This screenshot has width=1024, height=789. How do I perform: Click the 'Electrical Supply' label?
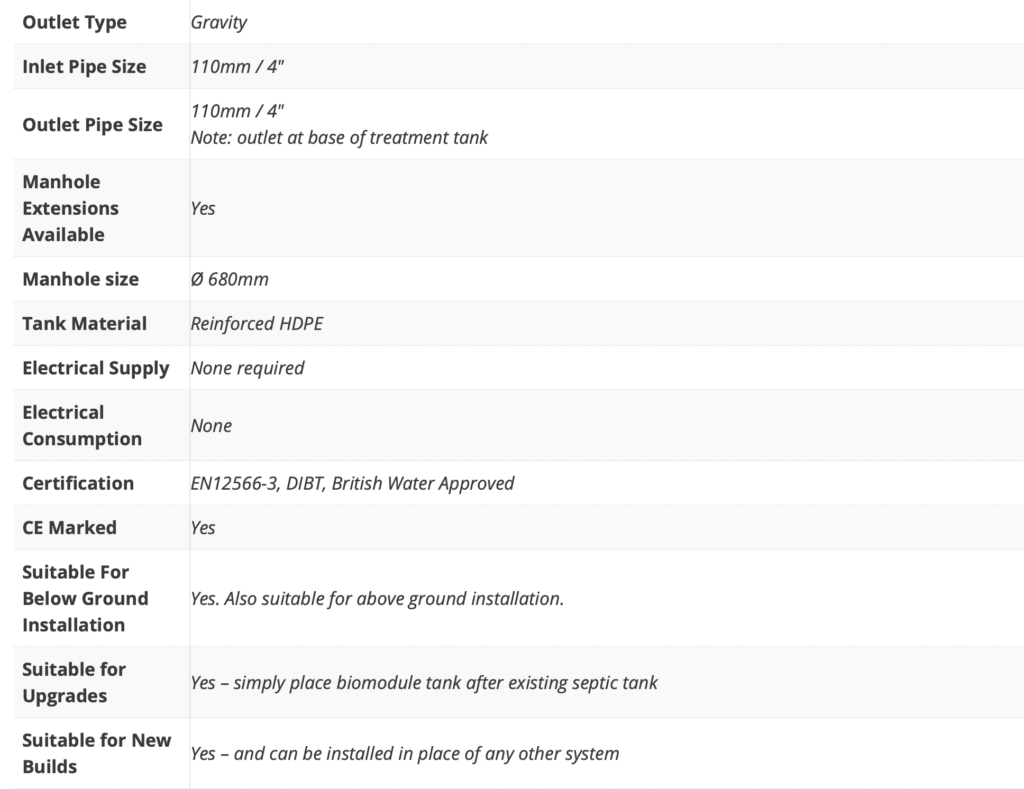95,368
